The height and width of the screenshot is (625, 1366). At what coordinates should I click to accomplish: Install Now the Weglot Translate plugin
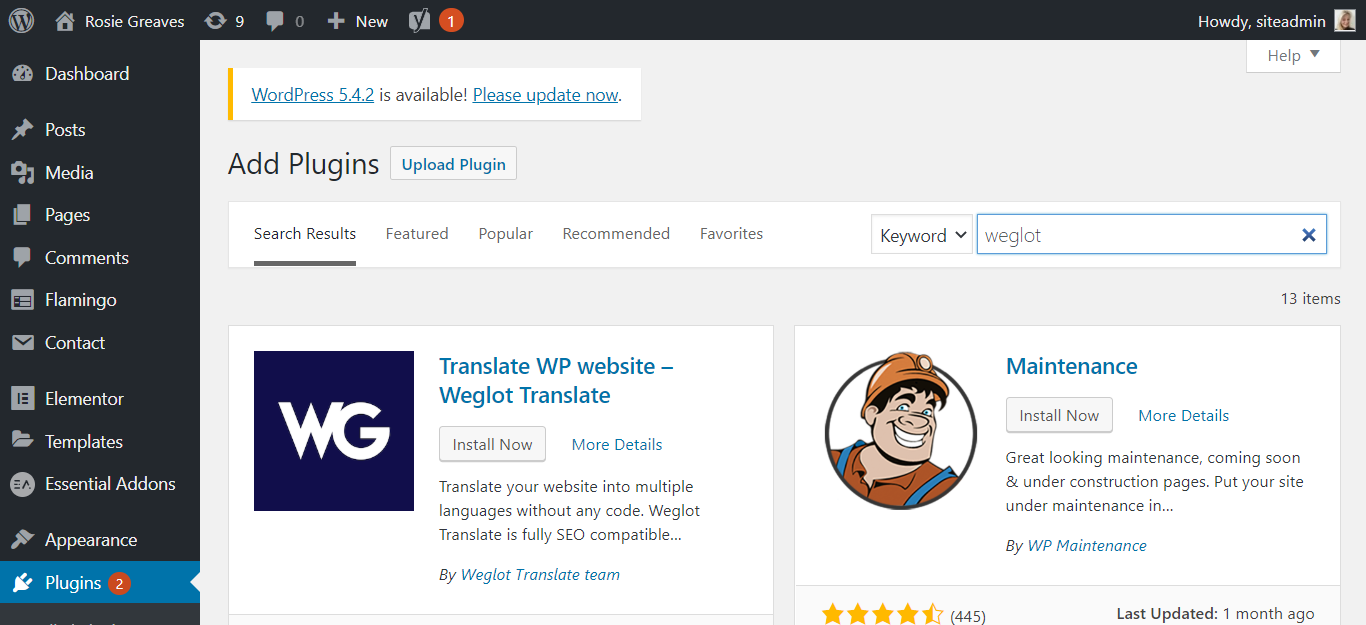point(493,444)
